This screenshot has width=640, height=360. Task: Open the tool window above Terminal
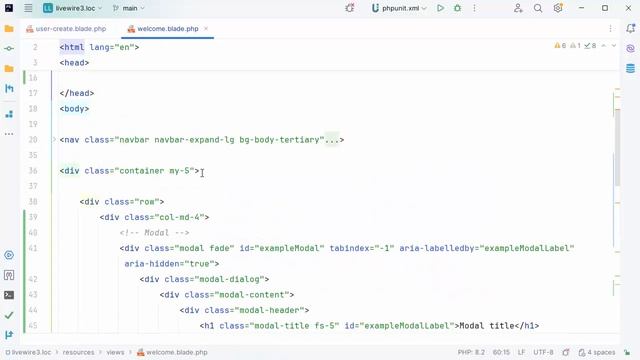(x=9, y=275)
